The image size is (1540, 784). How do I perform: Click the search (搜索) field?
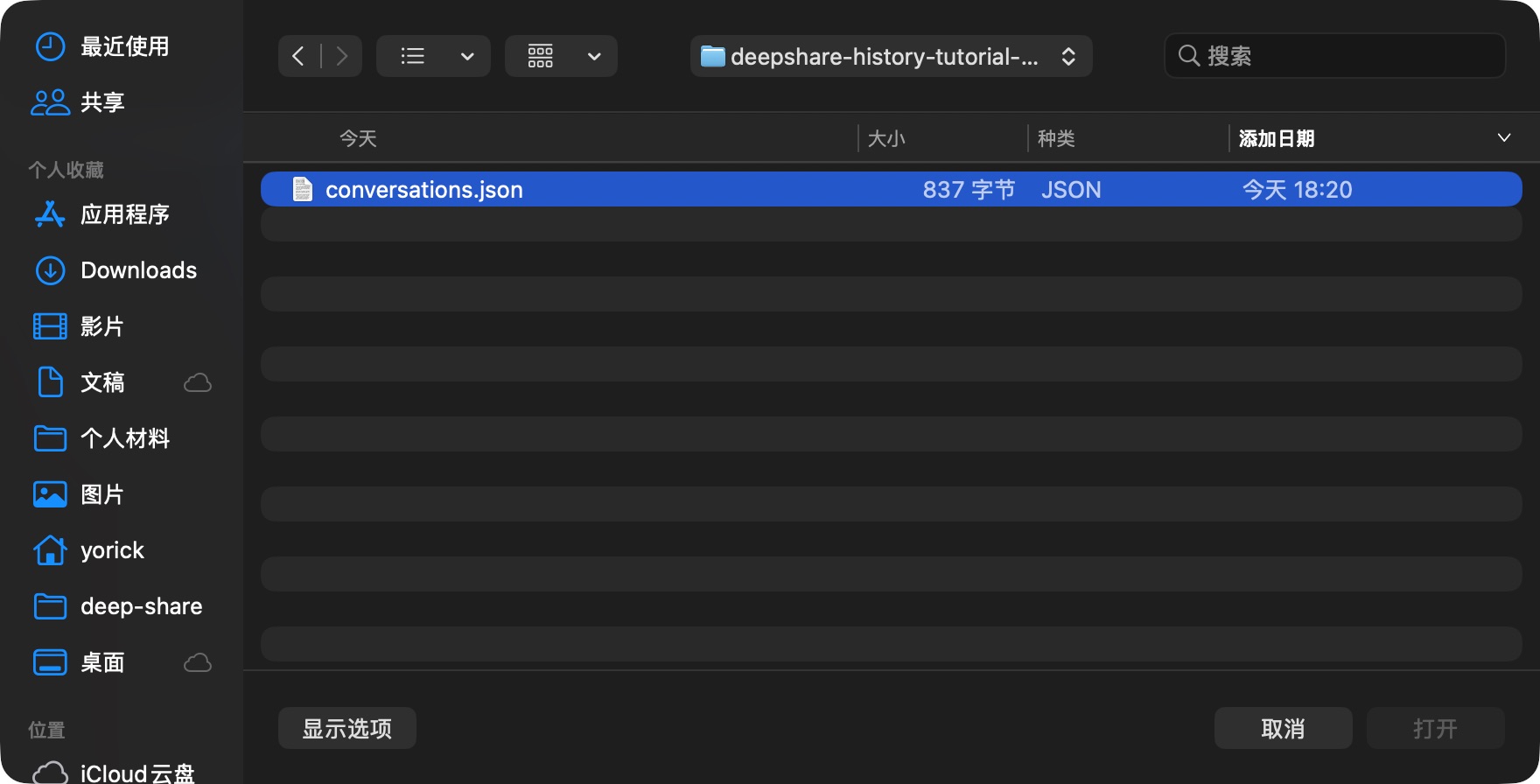1334,56
